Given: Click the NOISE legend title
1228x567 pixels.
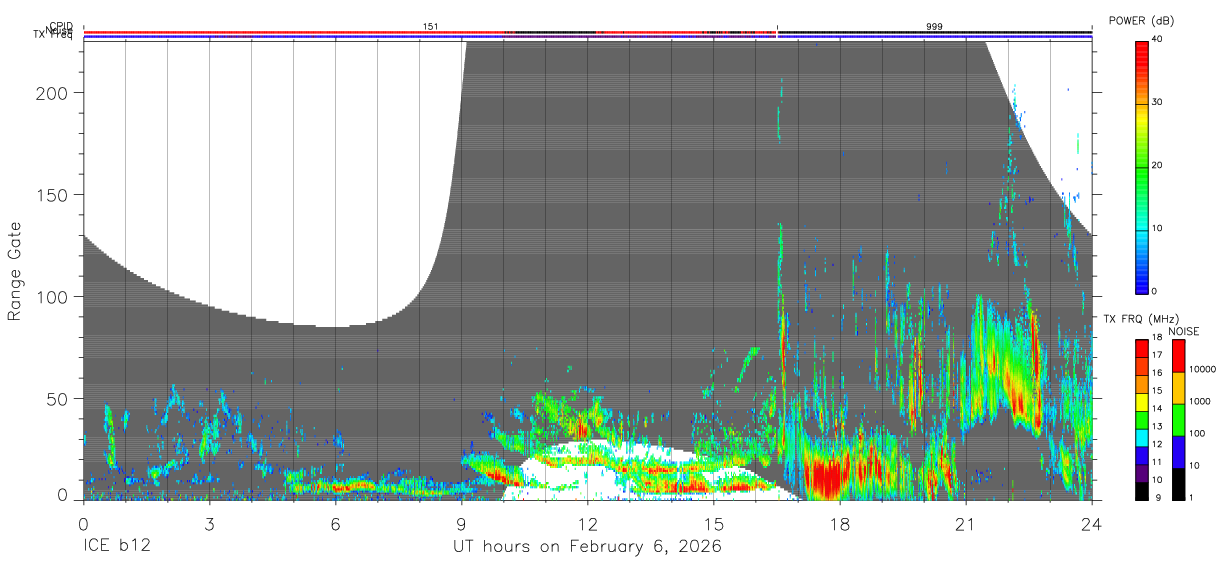Looking at the screenshot, I should point(1183,331).
